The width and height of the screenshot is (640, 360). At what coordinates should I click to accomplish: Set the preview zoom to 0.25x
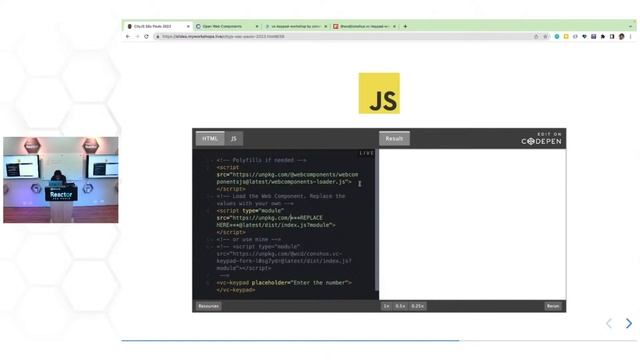coord(418,306)
